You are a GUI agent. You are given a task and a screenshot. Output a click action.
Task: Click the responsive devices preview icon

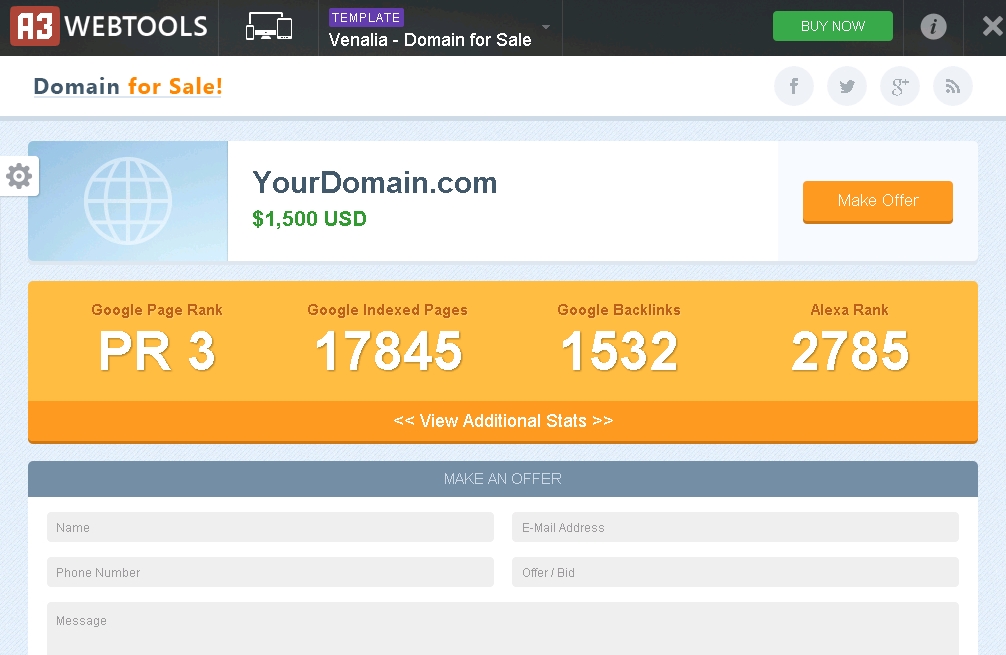[x=269, y=28]
